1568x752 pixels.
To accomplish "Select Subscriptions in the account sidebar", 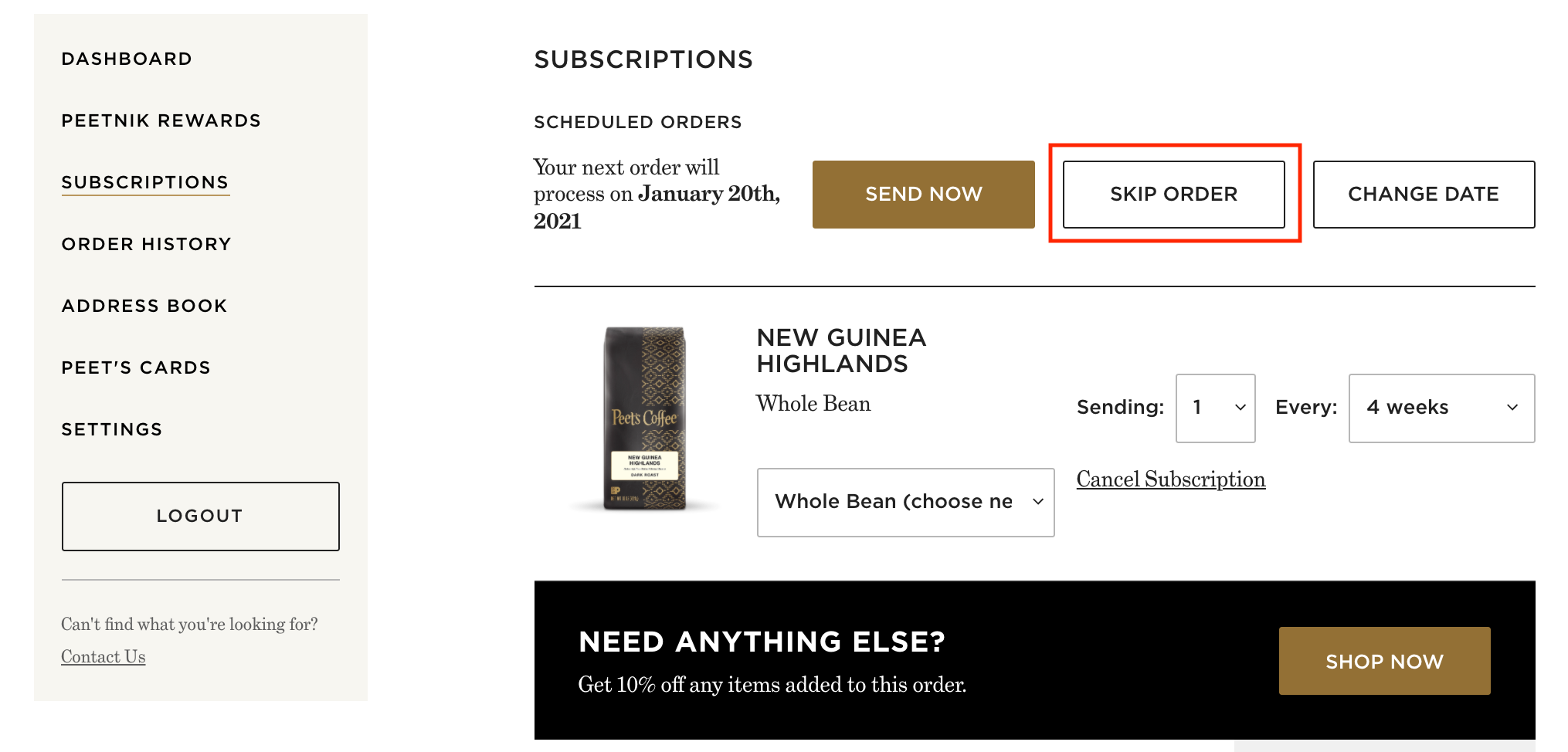I will click(x=145, y=182).
